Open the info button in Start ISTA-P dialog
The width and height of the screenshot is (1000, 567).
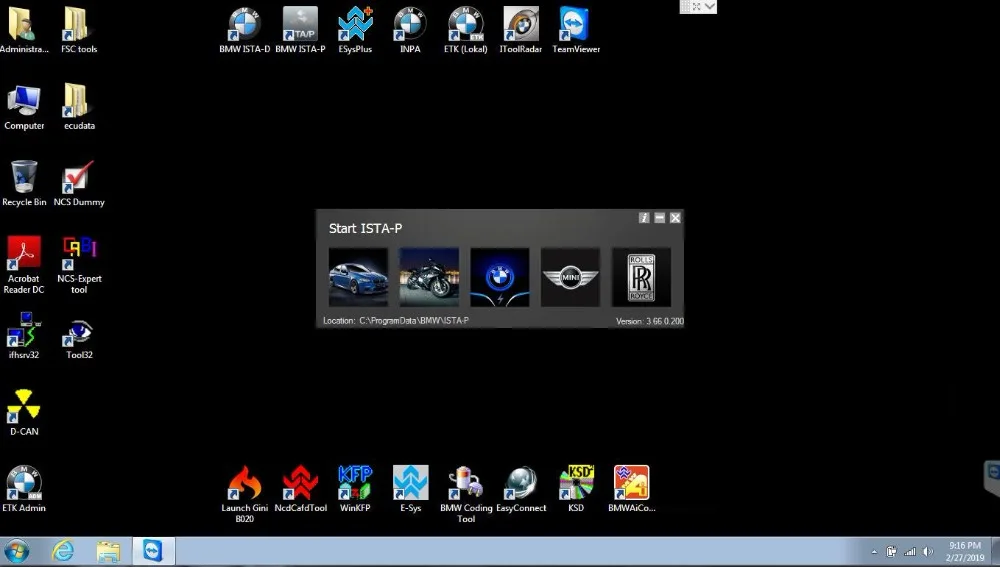644,218
